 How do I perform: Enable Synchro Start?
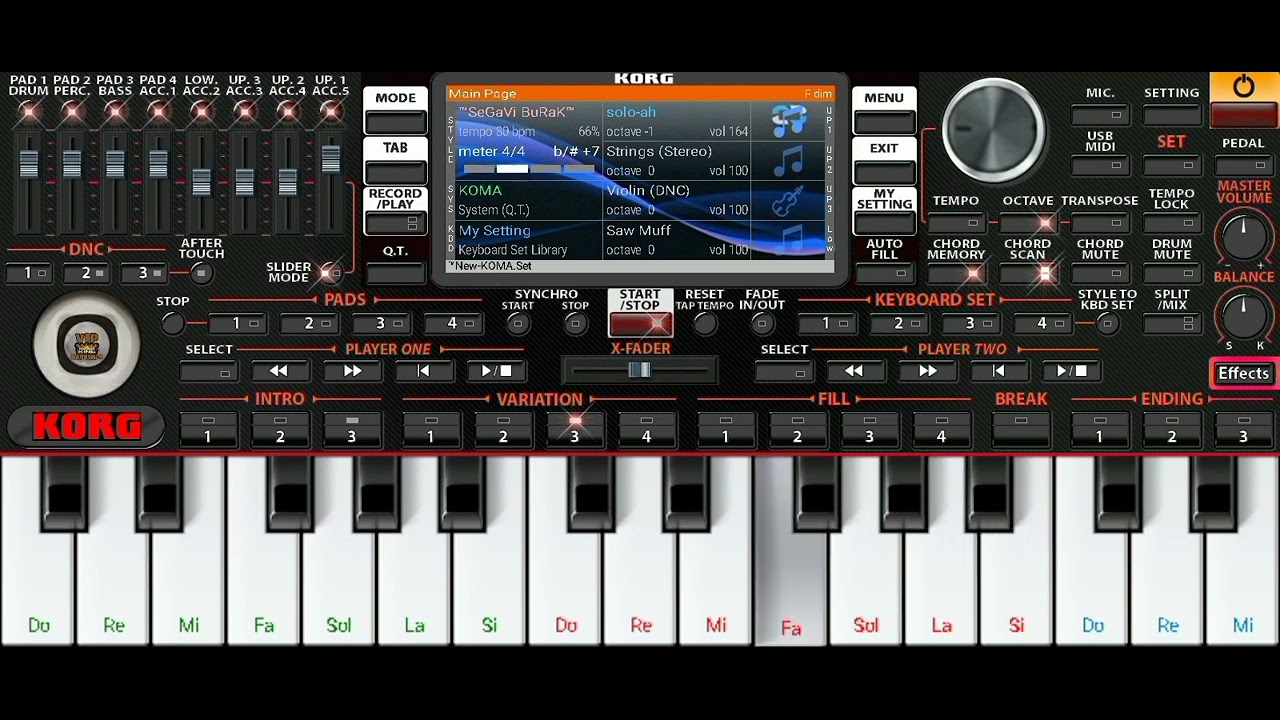[518, 323]
